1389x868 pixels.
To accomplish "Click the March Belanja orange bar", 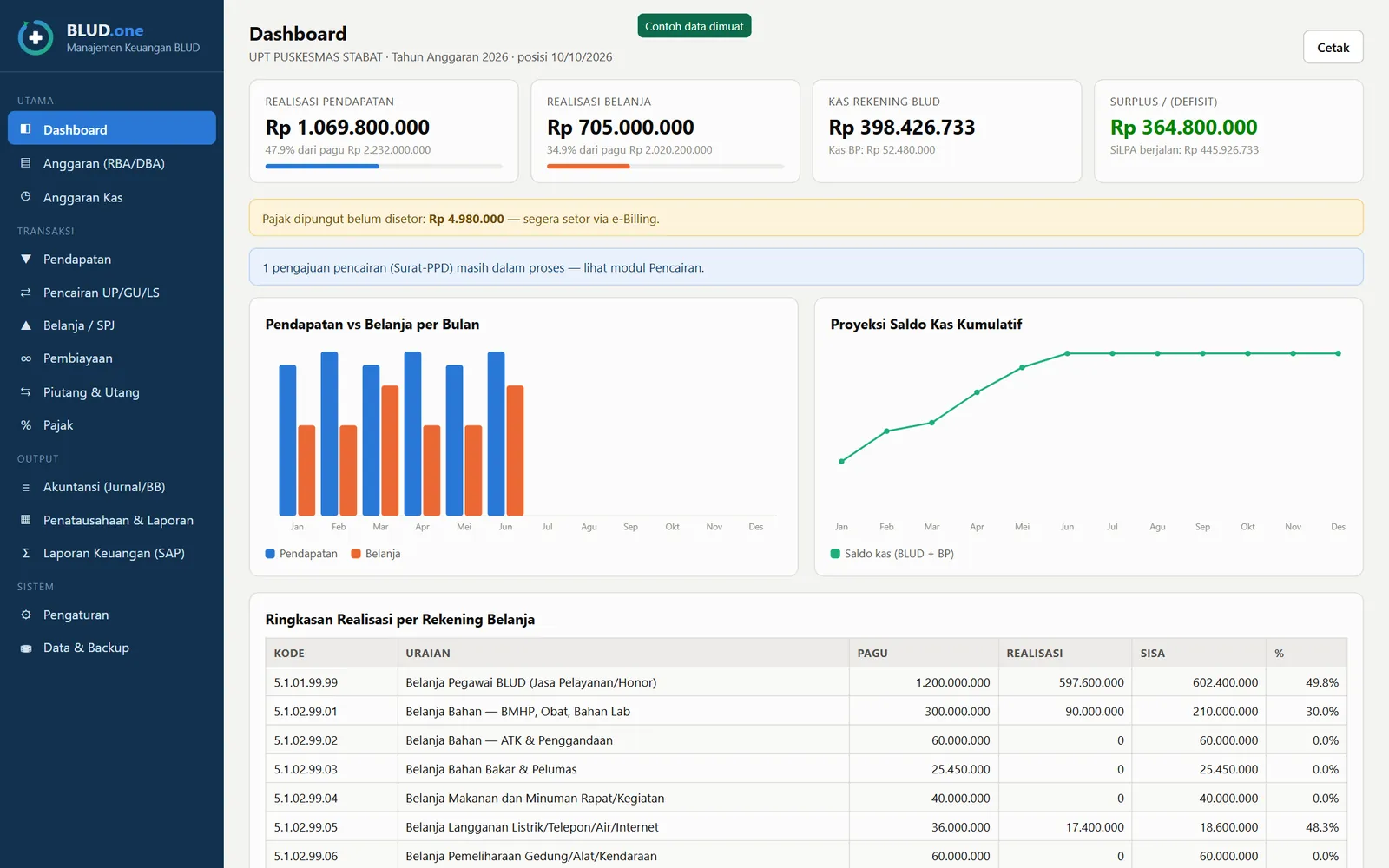I will click(x=390, y=450).
